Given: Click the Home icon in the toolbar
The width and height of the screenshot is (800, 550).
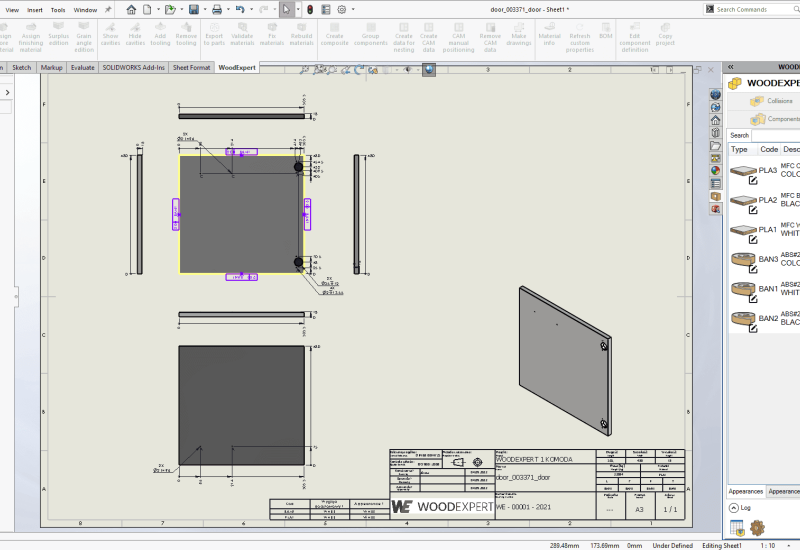Looking at the screenshot, I should (x=131, y=9).
